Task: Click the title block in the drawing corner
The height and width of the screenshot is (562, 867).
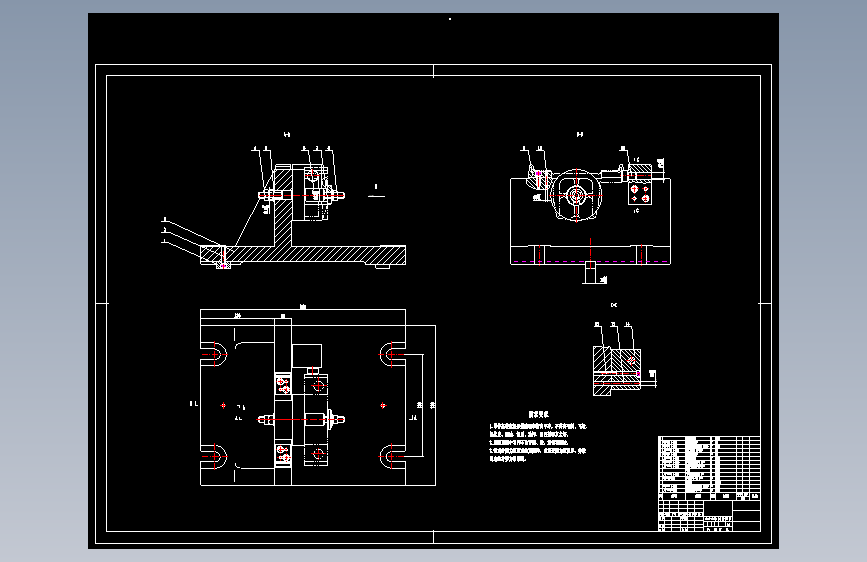Action: pos(709,516)
